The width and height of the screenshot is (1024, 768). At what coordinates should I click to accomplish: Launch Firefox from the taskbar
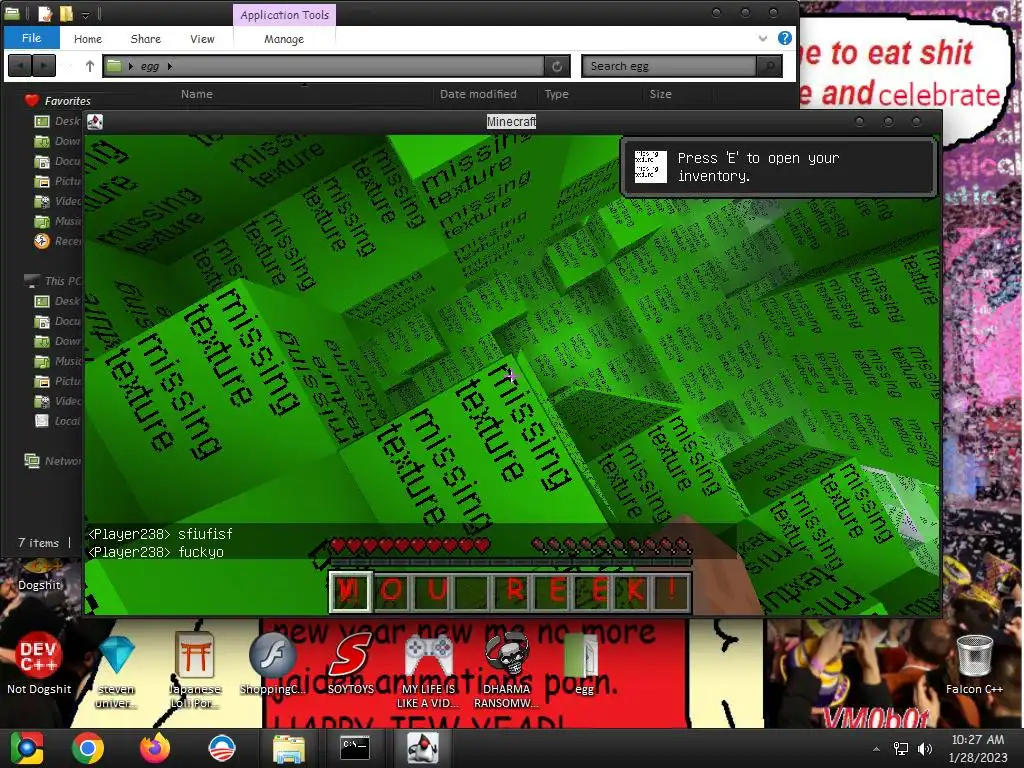155,748
